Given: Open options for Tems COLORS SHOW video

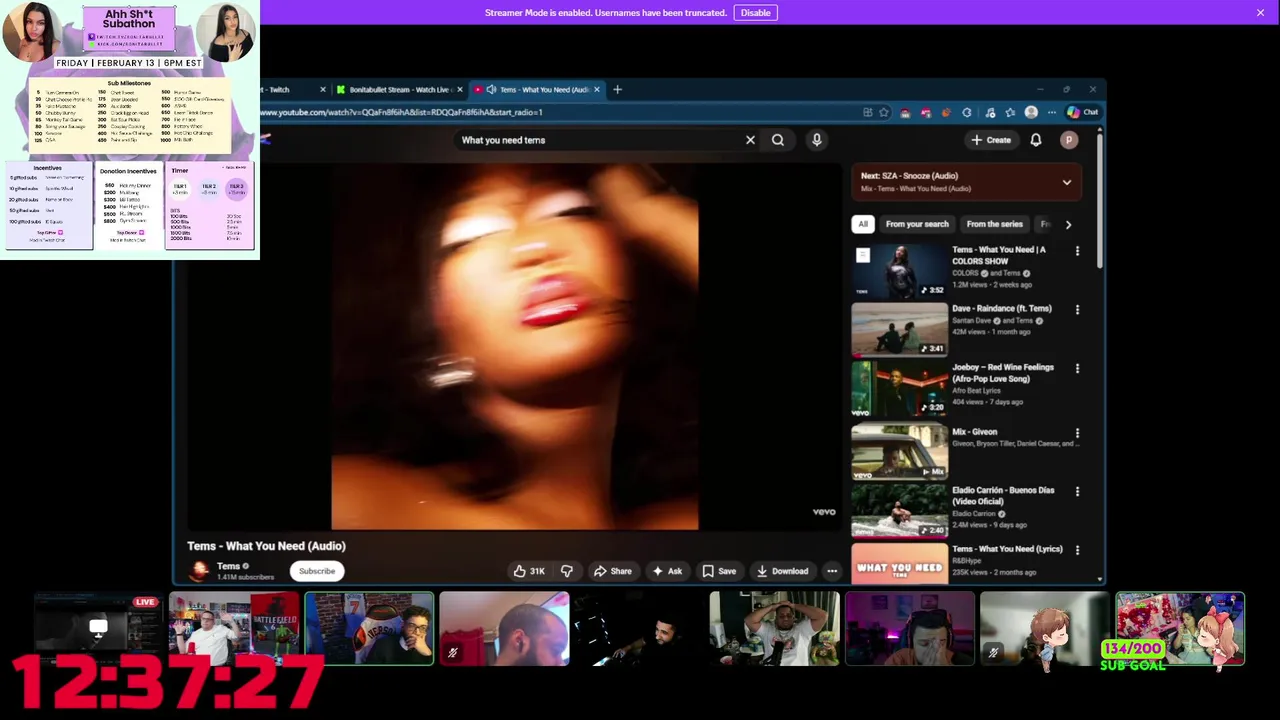Looking at the screenshot, I should [1077, 251].
